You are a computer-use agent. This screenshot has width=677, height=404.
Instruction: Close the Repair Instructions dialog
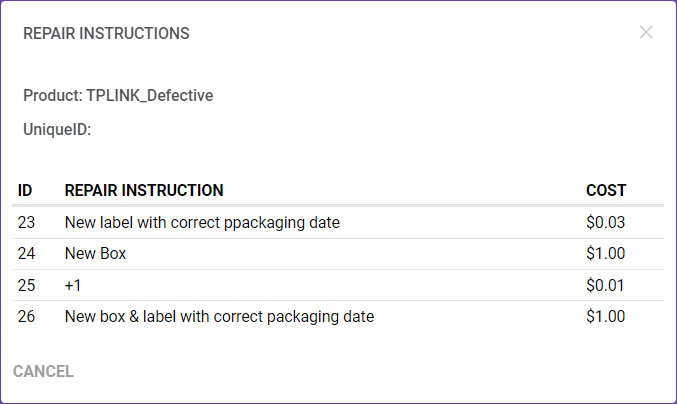(646, 32)
